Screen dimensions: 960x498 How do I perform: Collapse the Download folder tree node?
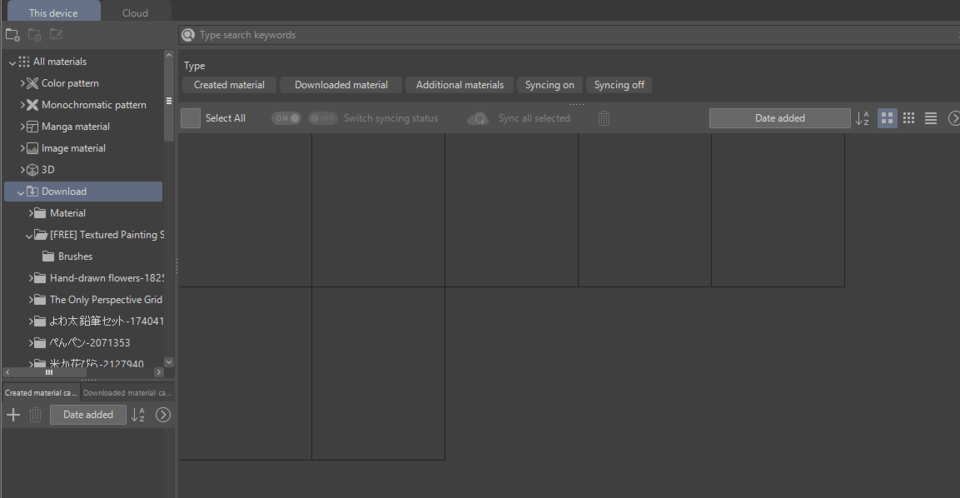tap(21, 191)
